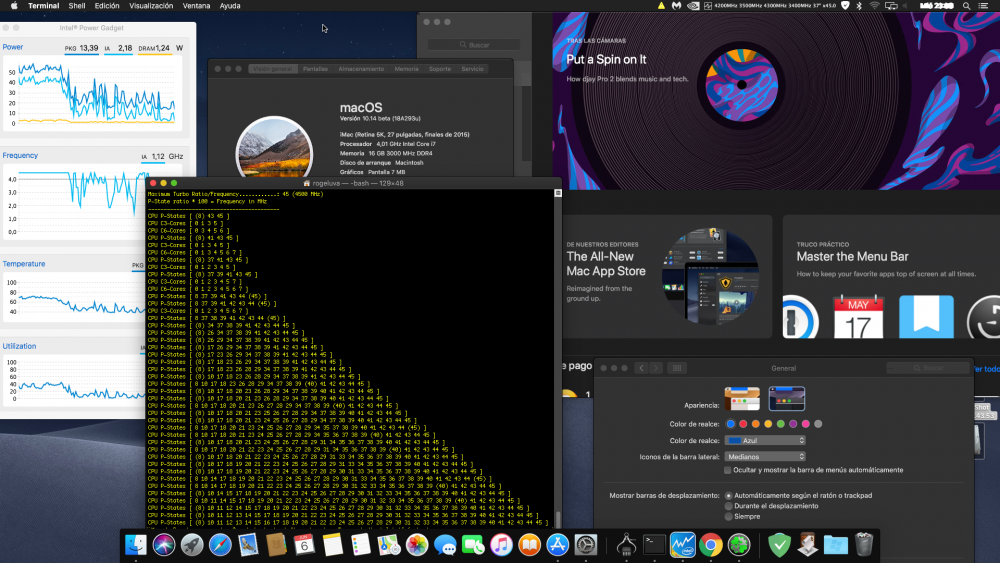Enable auto-hide menu bar checkbox
This screenshot has height=563, width=1000.
point(728,470)
